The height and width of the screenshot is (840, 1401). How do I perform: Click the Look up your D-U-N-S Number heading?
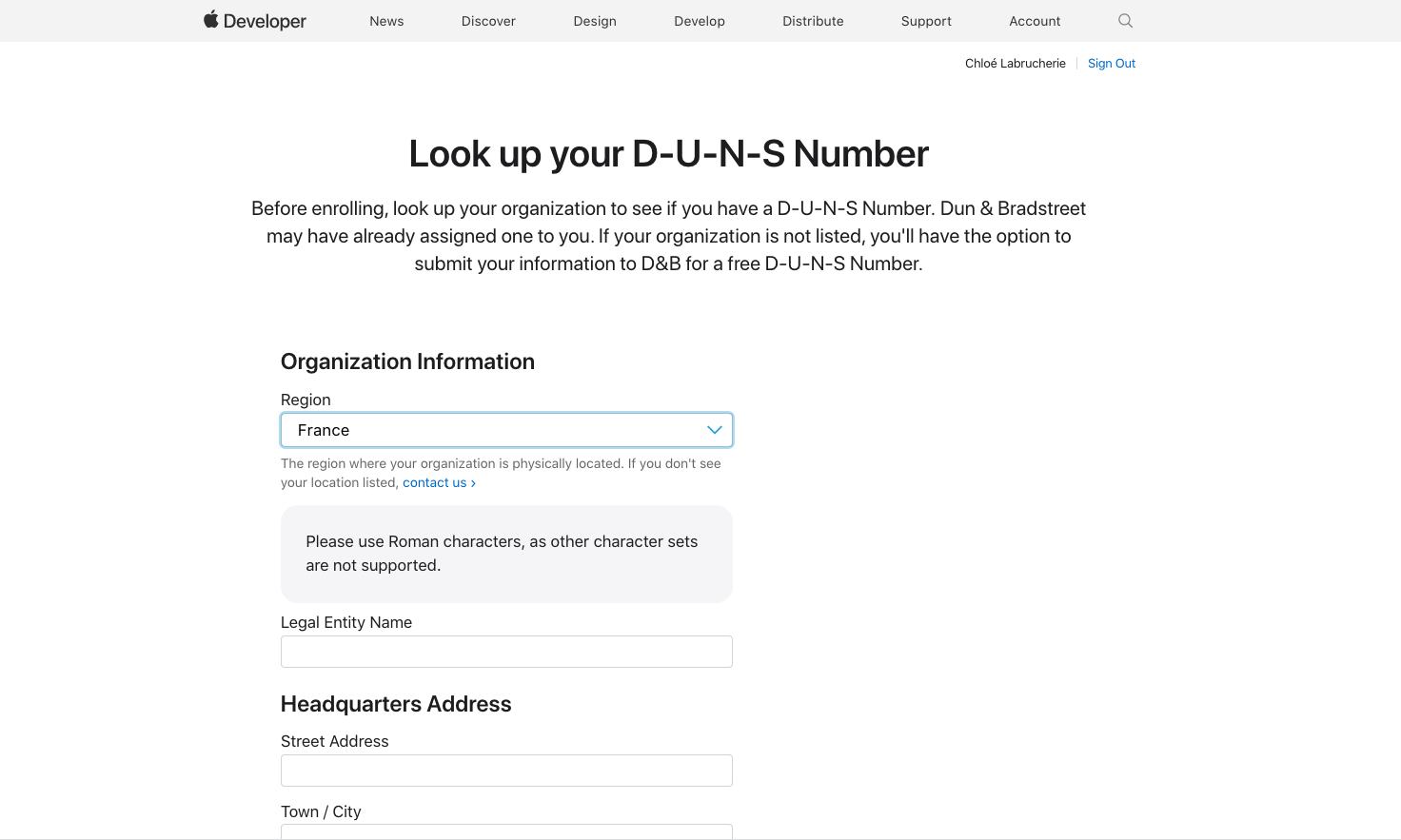[669, 154]
